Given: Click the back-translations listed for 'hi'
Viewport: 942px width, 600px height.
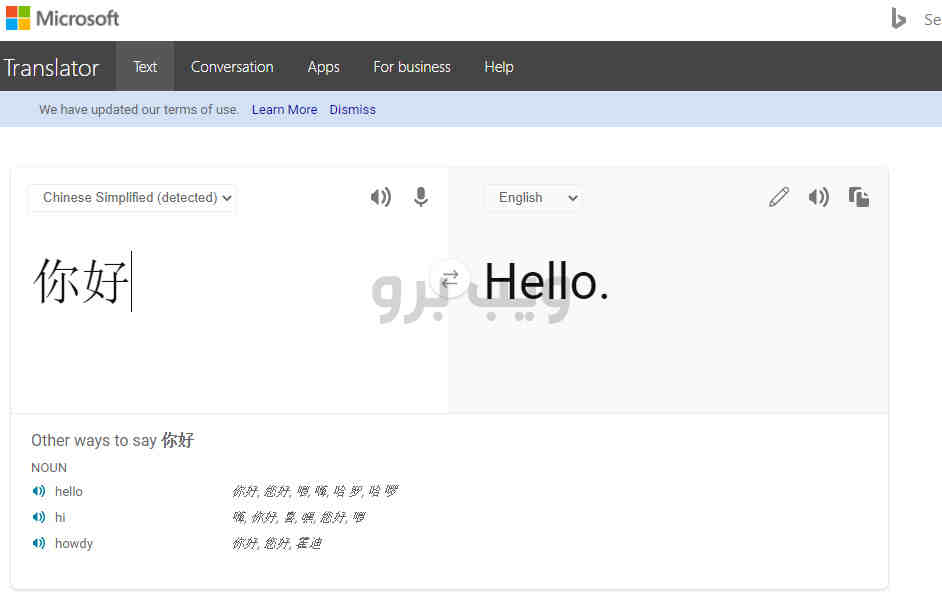Looking at the screenshot, I should (x=299, y=517).
